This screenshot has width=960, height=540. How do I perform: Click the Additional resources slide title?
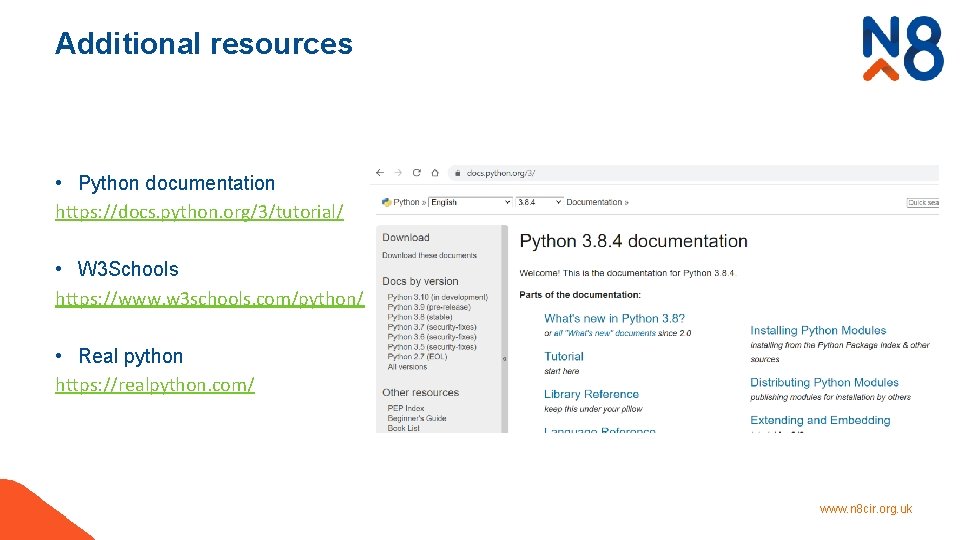click(x=204, y=44)
